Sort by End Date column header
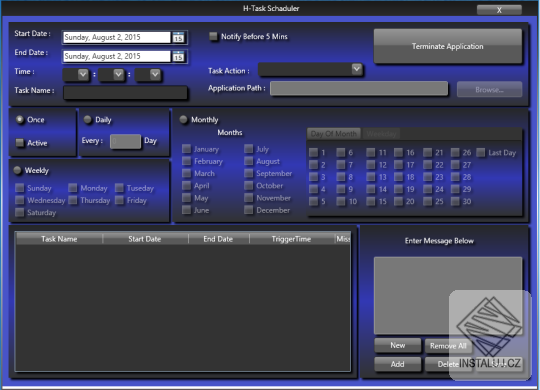 [218, 239]
